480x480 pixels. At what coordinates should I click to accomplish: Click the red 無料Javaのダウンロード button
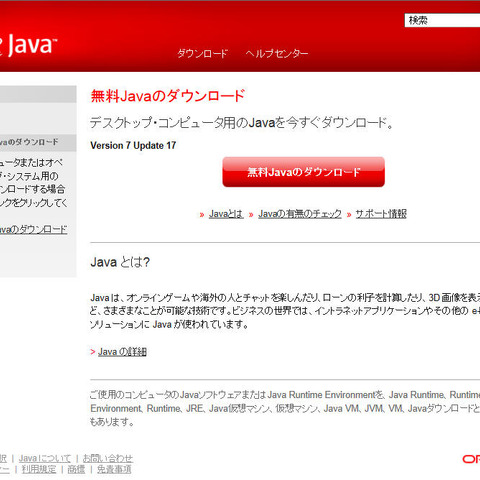pyautogui.click(x=303, y=172)
